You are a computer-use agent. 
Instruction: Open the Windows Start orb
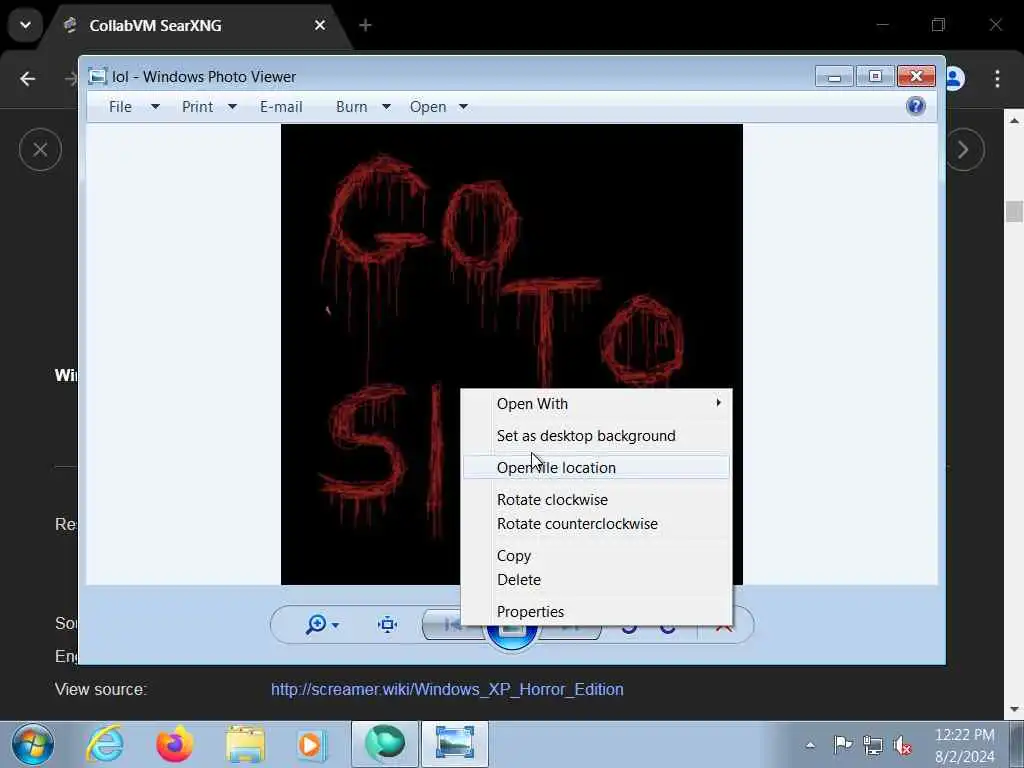tap(33, 744)
